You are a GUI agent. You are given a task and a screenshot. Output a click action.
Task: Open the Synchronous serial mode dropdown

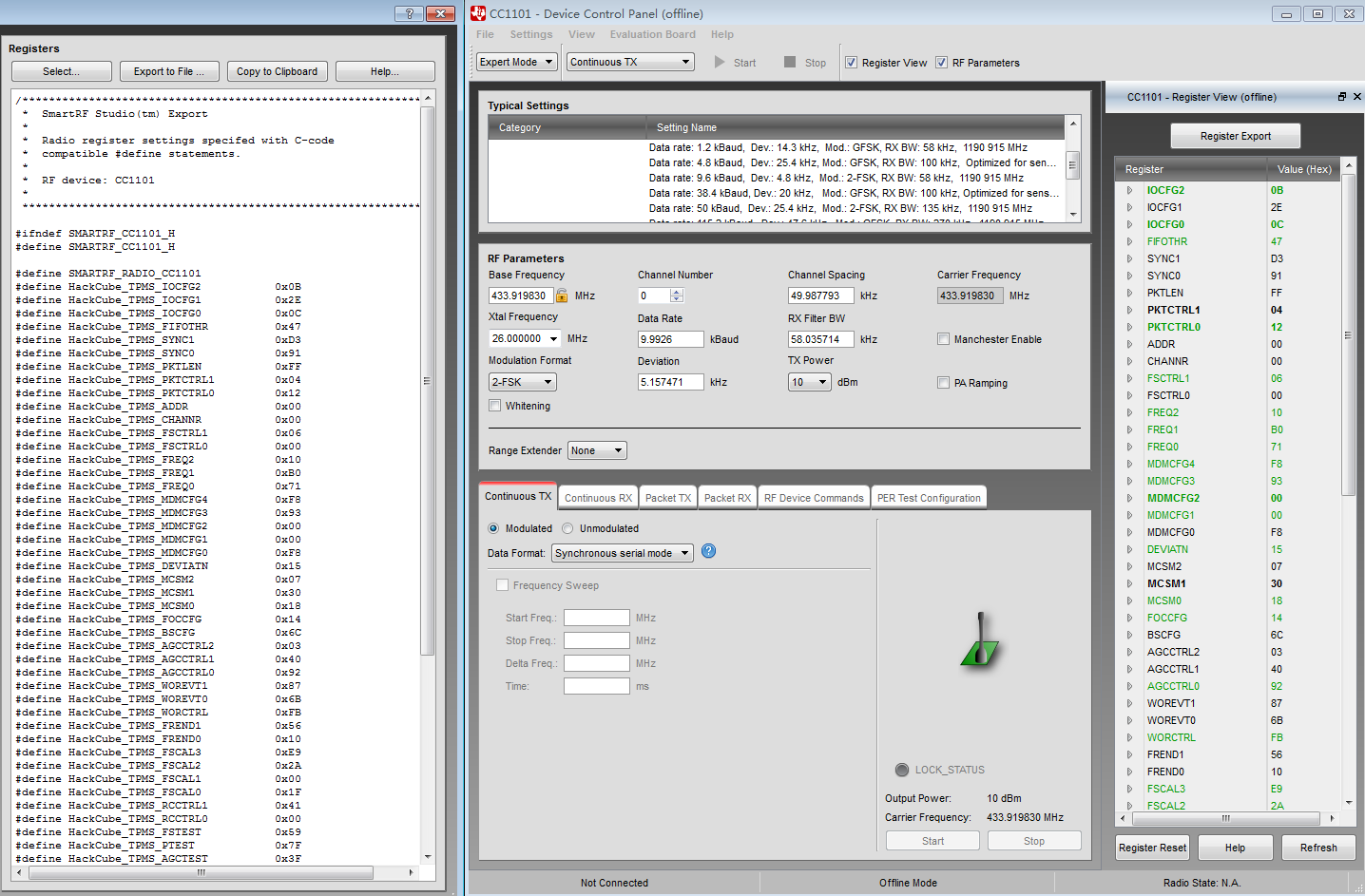click(623, 553)
